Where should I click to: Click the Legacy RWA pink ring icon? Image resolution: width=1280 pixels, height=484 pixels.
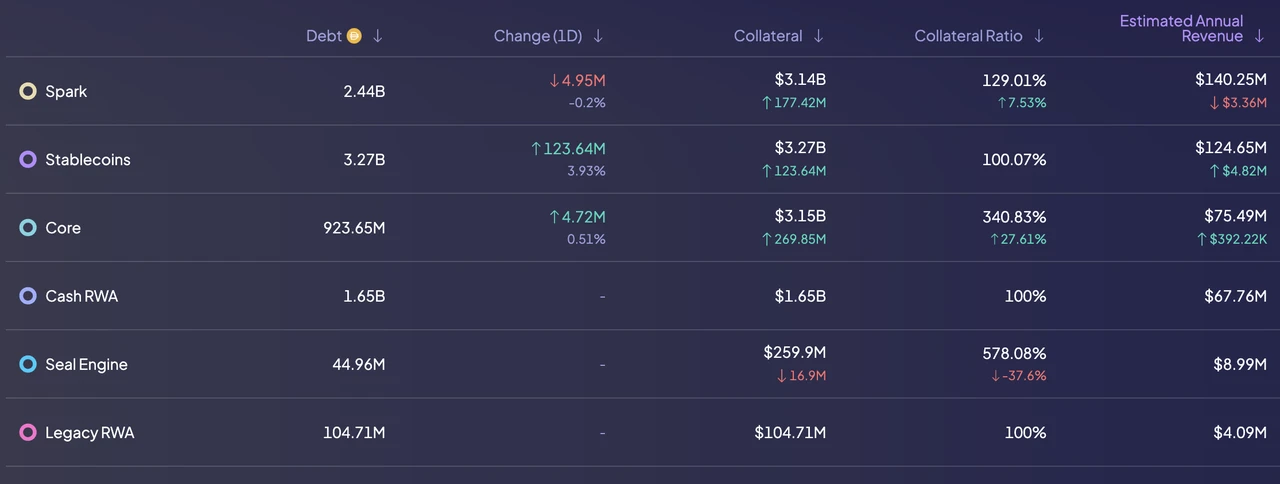(x=28, y=433)
